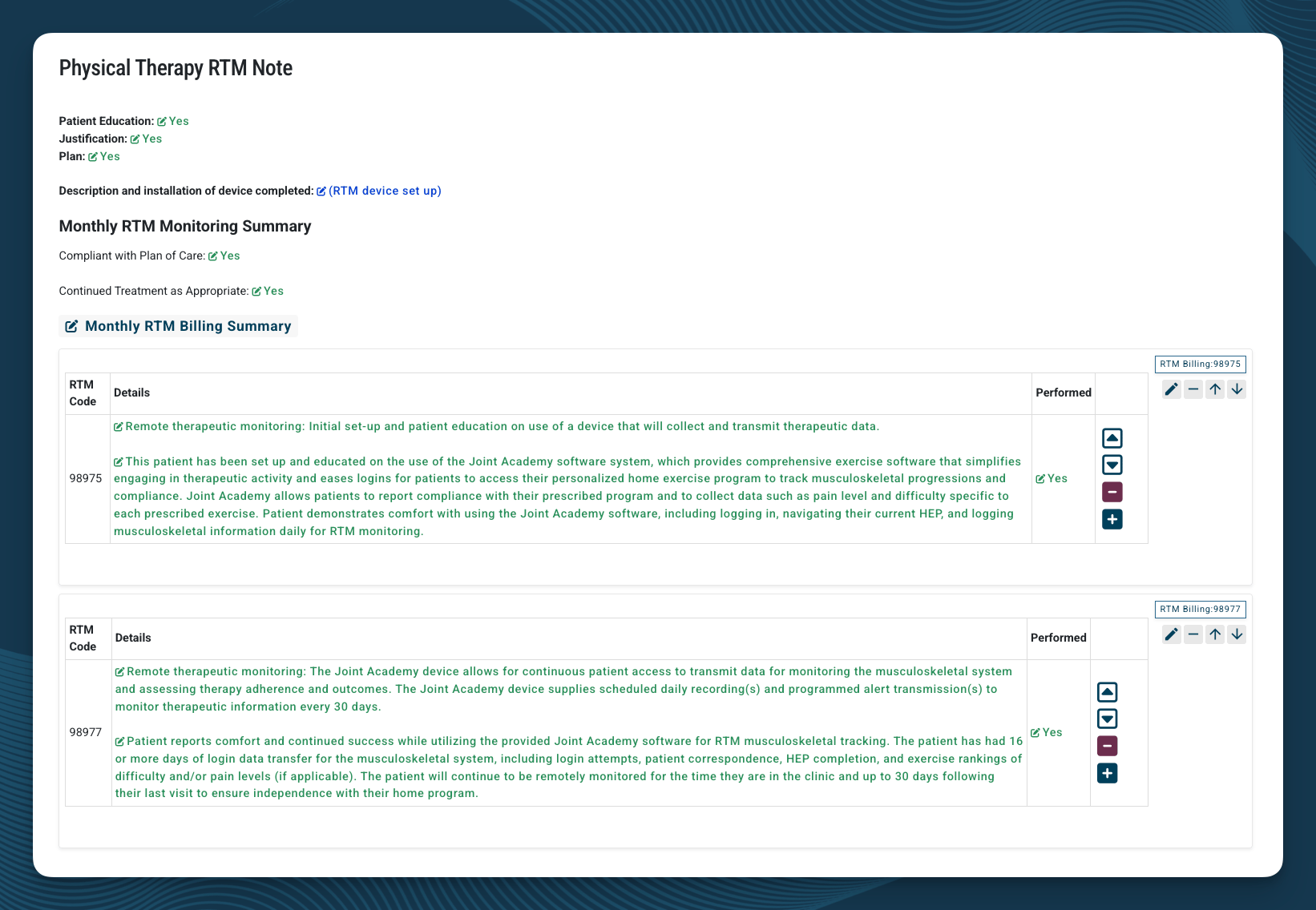1316x910 pixels.
Task: Move the 98975 row down with triangle button
Action: click(x=1112, y=465)
